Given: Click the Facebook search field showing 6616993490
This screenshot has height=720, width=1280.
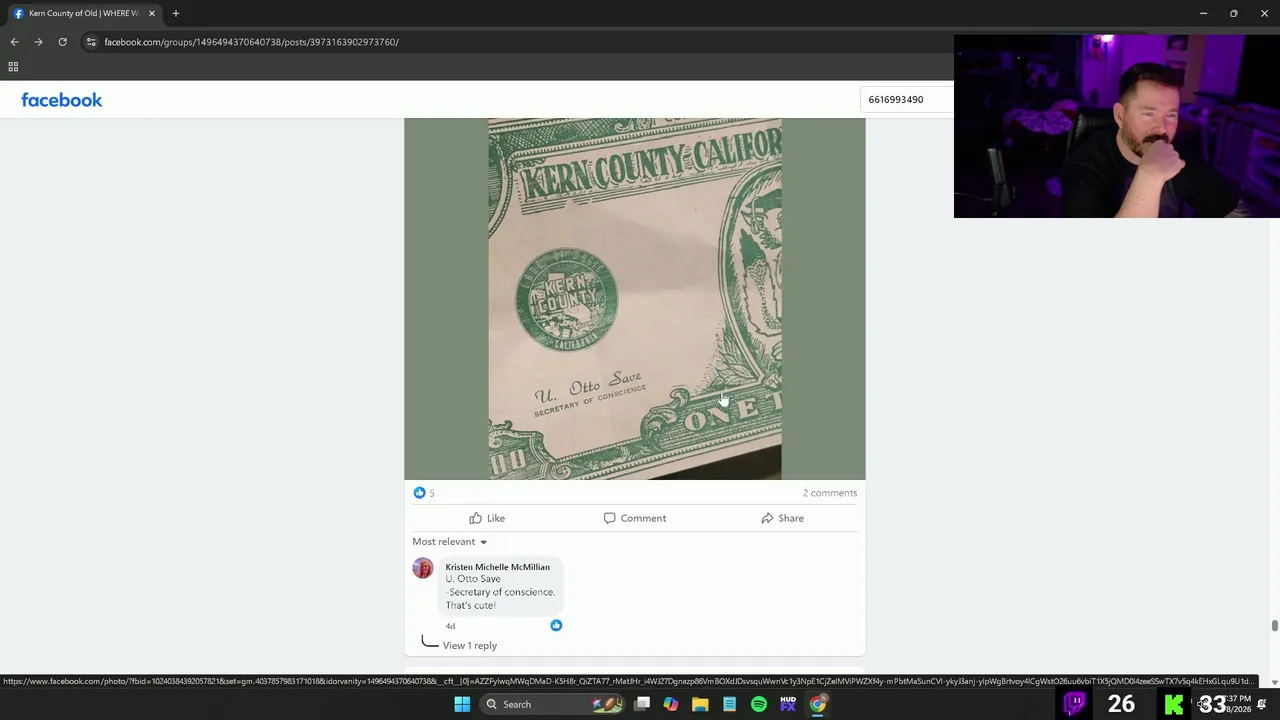Looking at the screenshot, I should (x=908, y=99).
